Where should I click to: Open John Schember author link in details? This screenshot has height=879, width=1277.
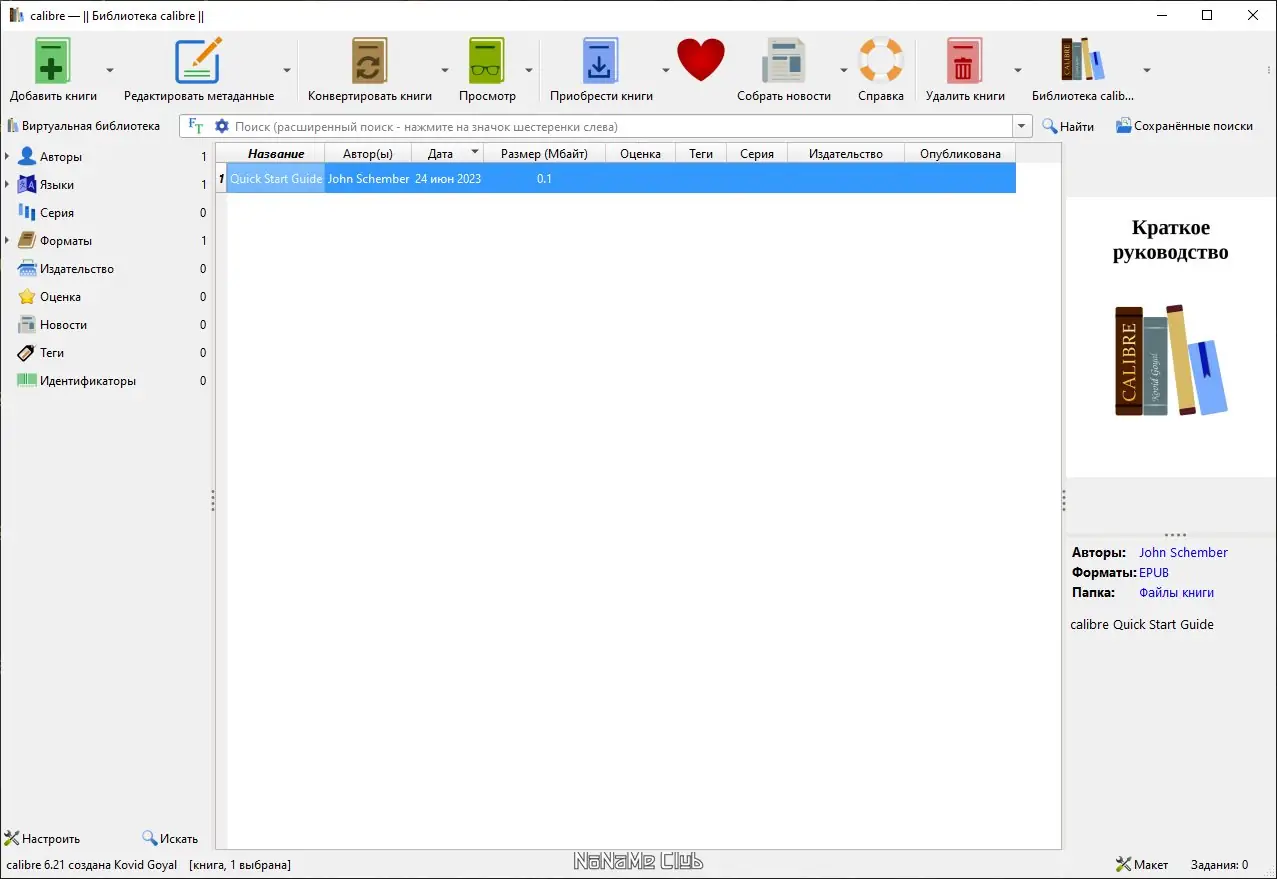pyautogui.click(x=1183, y=552)
